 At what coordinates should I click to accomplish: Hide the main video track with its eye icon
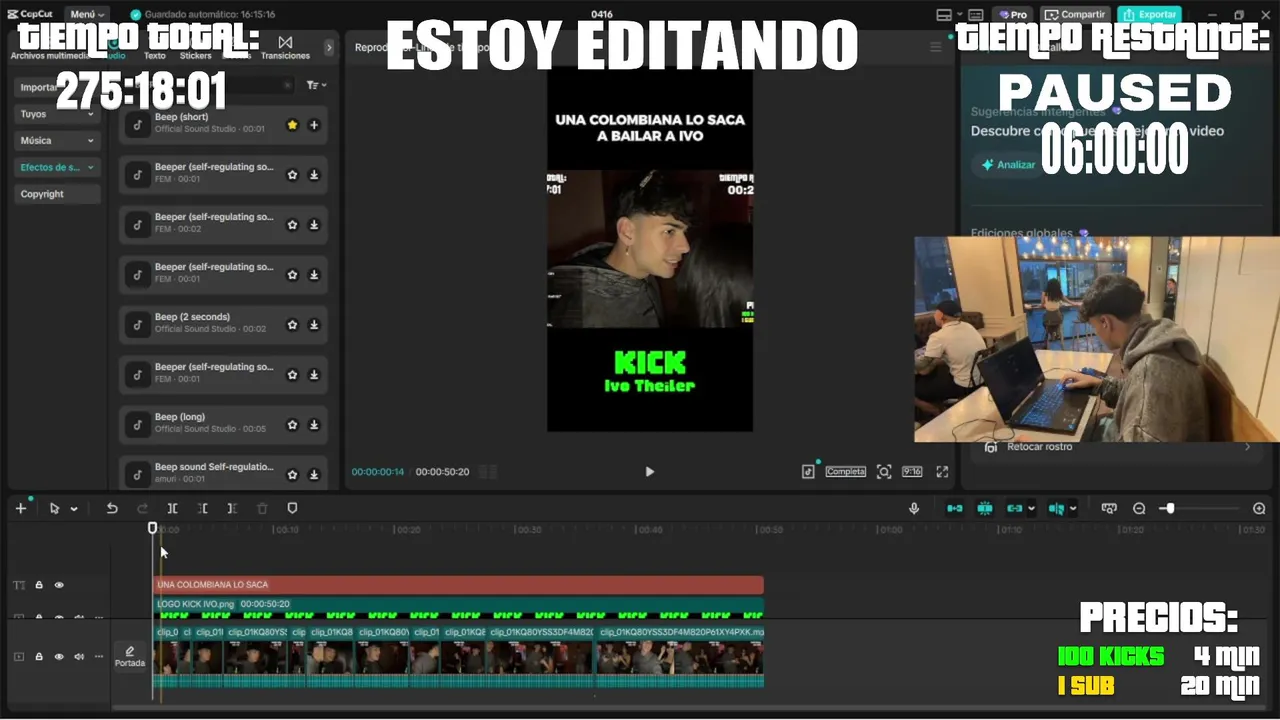(59, 657)
